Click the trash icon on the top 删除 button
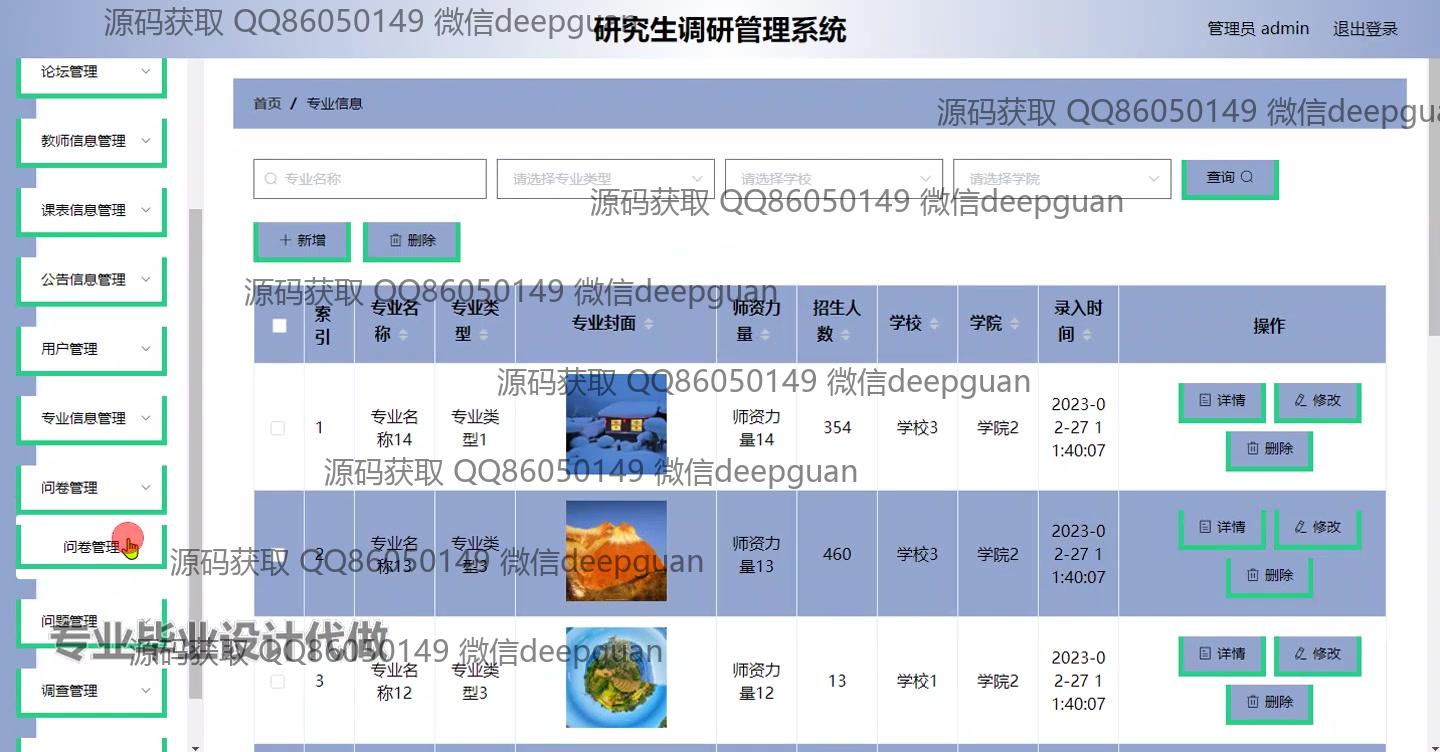Viewport: 1440px width, 752px height. click(395, 240)
